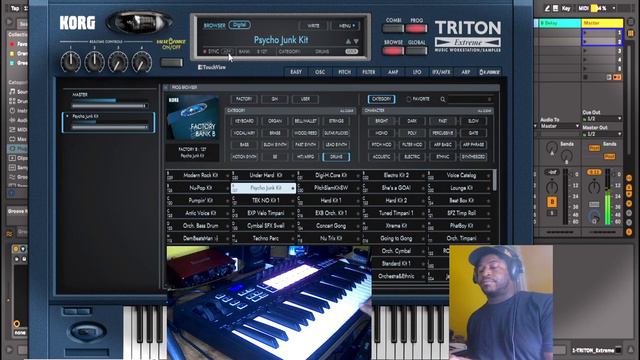The height and width of the screenshot is (360, 640).
Task: Click the lower-left joystick controller
Action: 88,331
